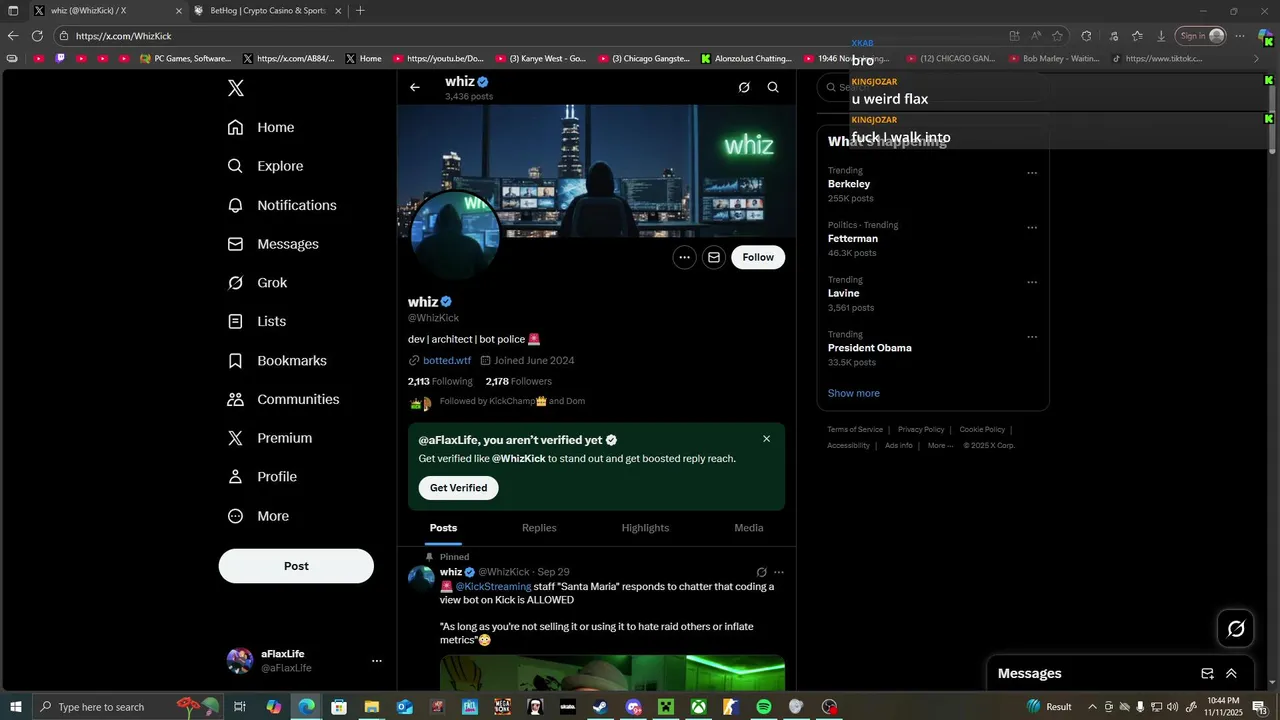Click the Get Verified button
The image size is (1280, 720).
click(458, 488)
